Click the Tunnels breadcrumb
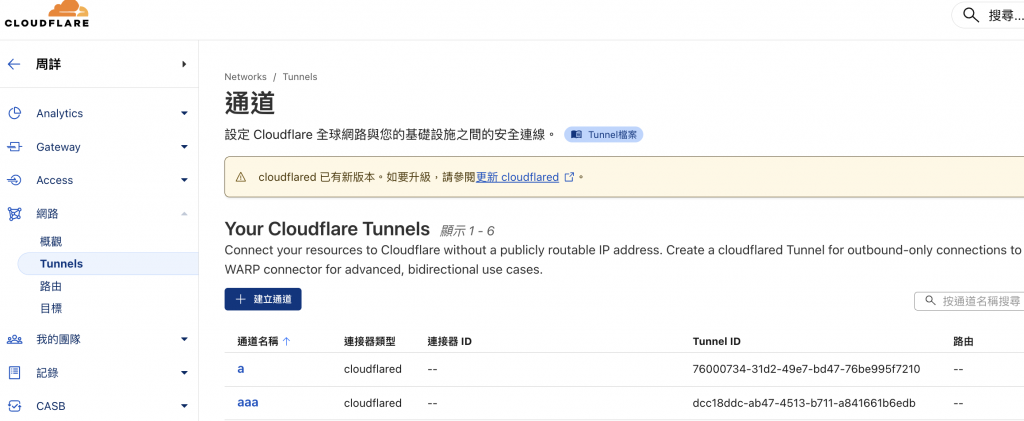The width and height of the screenshot is (1024, 421). pyautogui.click(x=300, y=76)
